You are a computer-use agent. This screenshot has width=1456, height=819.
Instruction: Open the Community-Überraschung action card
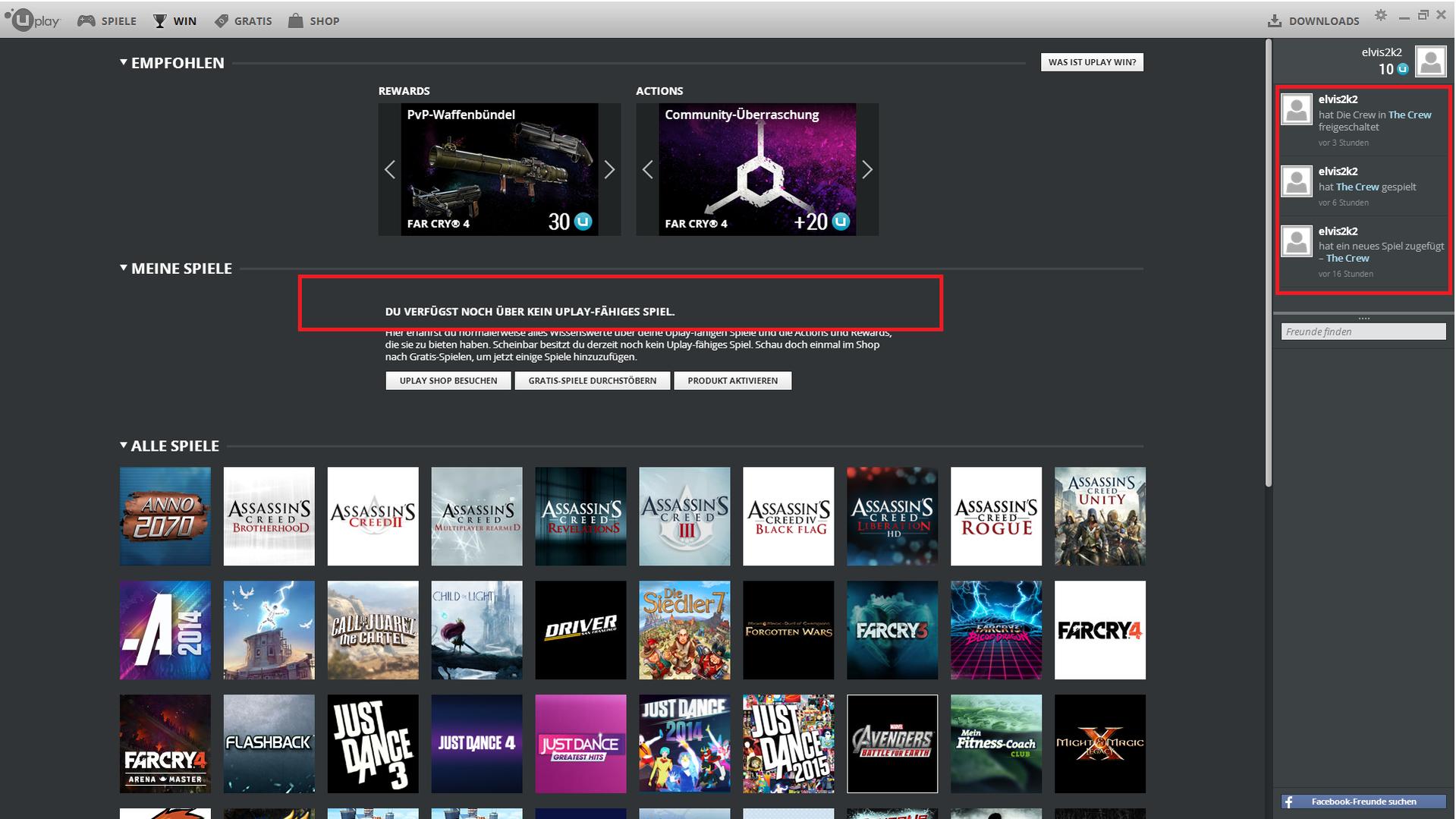coord(757,169)
